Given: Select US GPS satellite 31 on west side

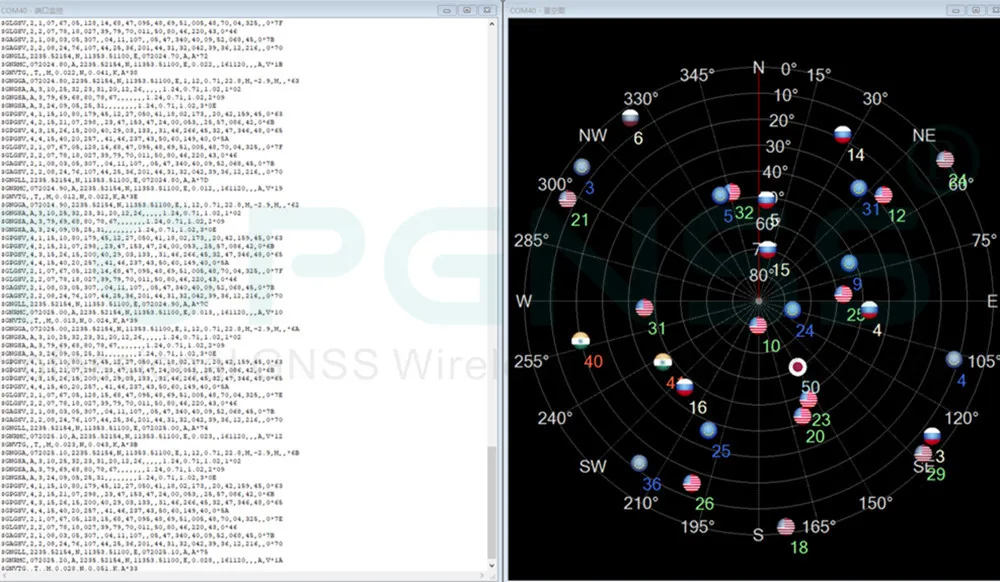Looking at the screenshot, I should pyautogui.click(x=645, y=308).
